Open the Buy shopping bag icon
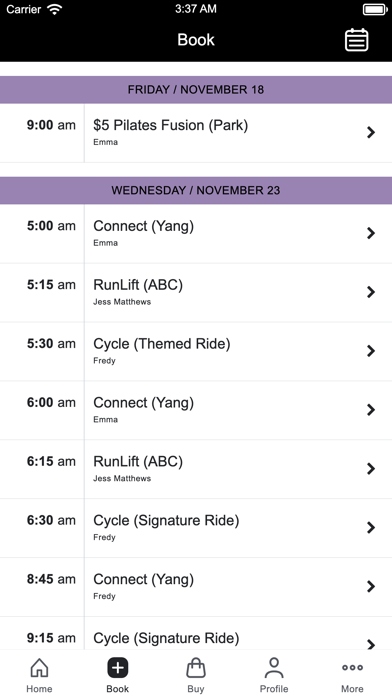Viewport: 392px width, 696px height. (x=196, y=668)
